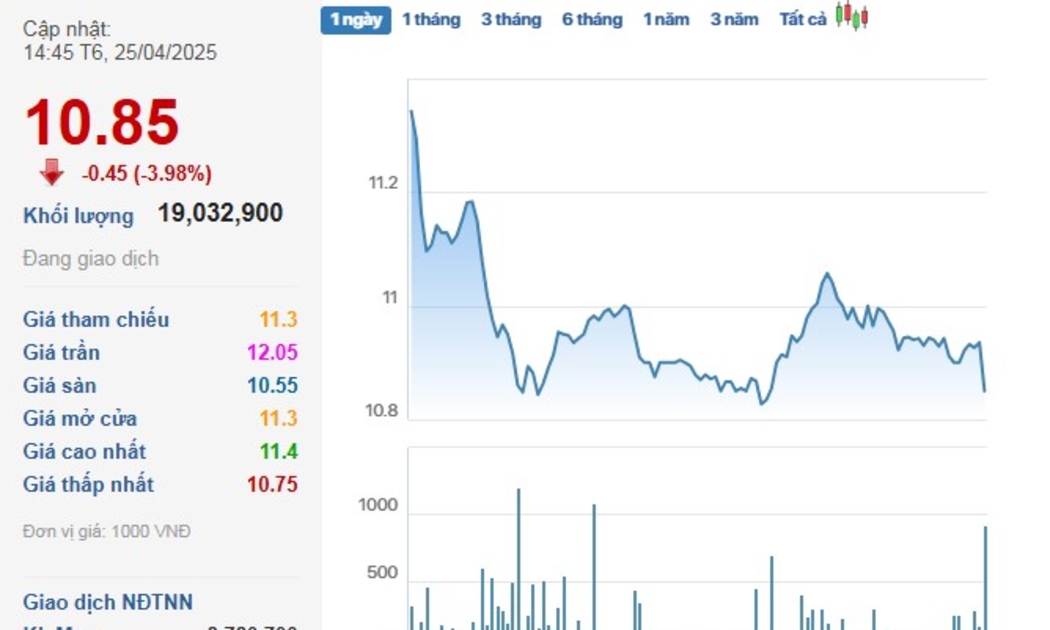The image size is (1050, 630).
Task: View the 1 năm chart
Action: 666,20
